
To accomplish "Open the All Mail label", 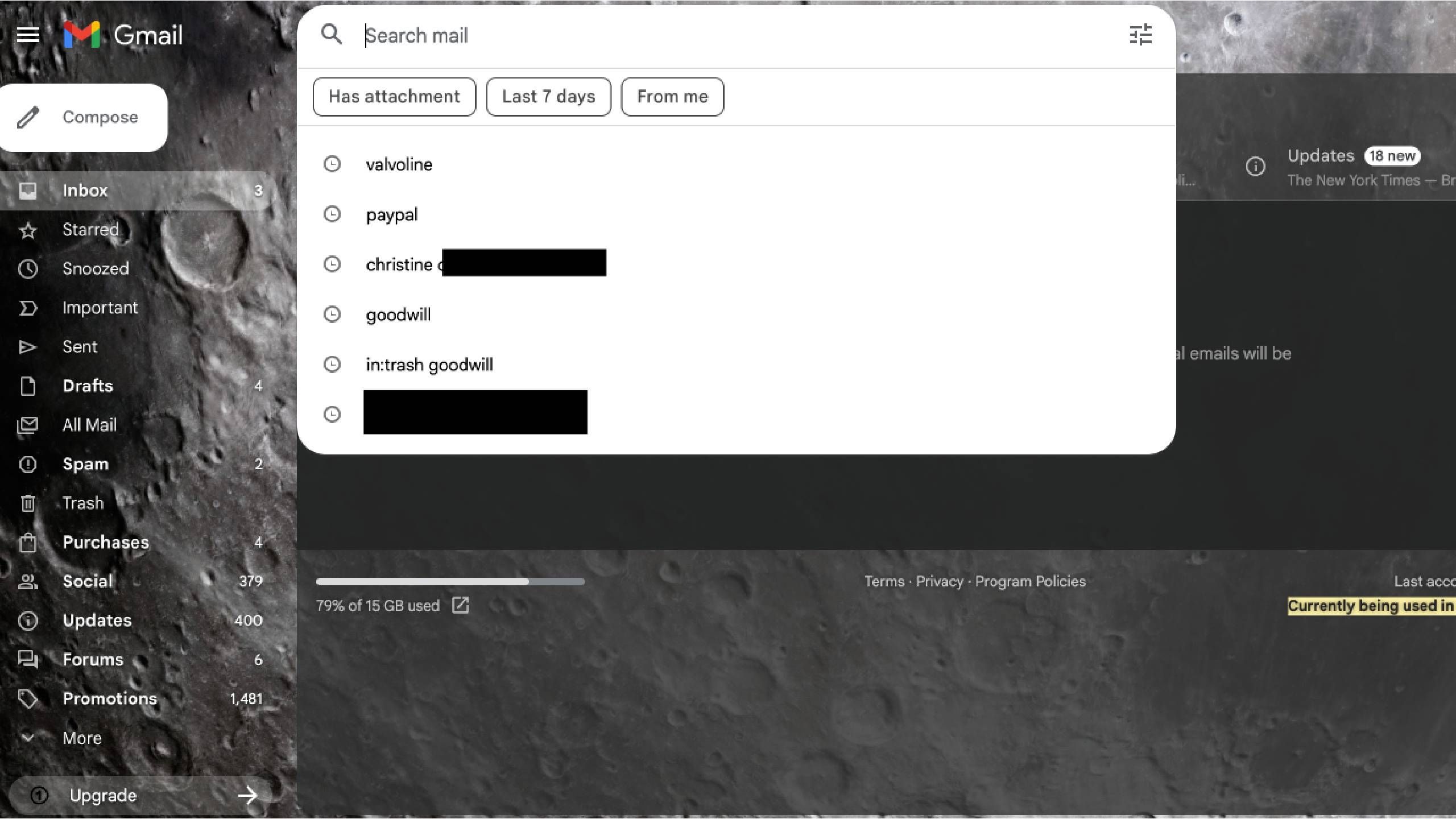I will coord(136,425).
